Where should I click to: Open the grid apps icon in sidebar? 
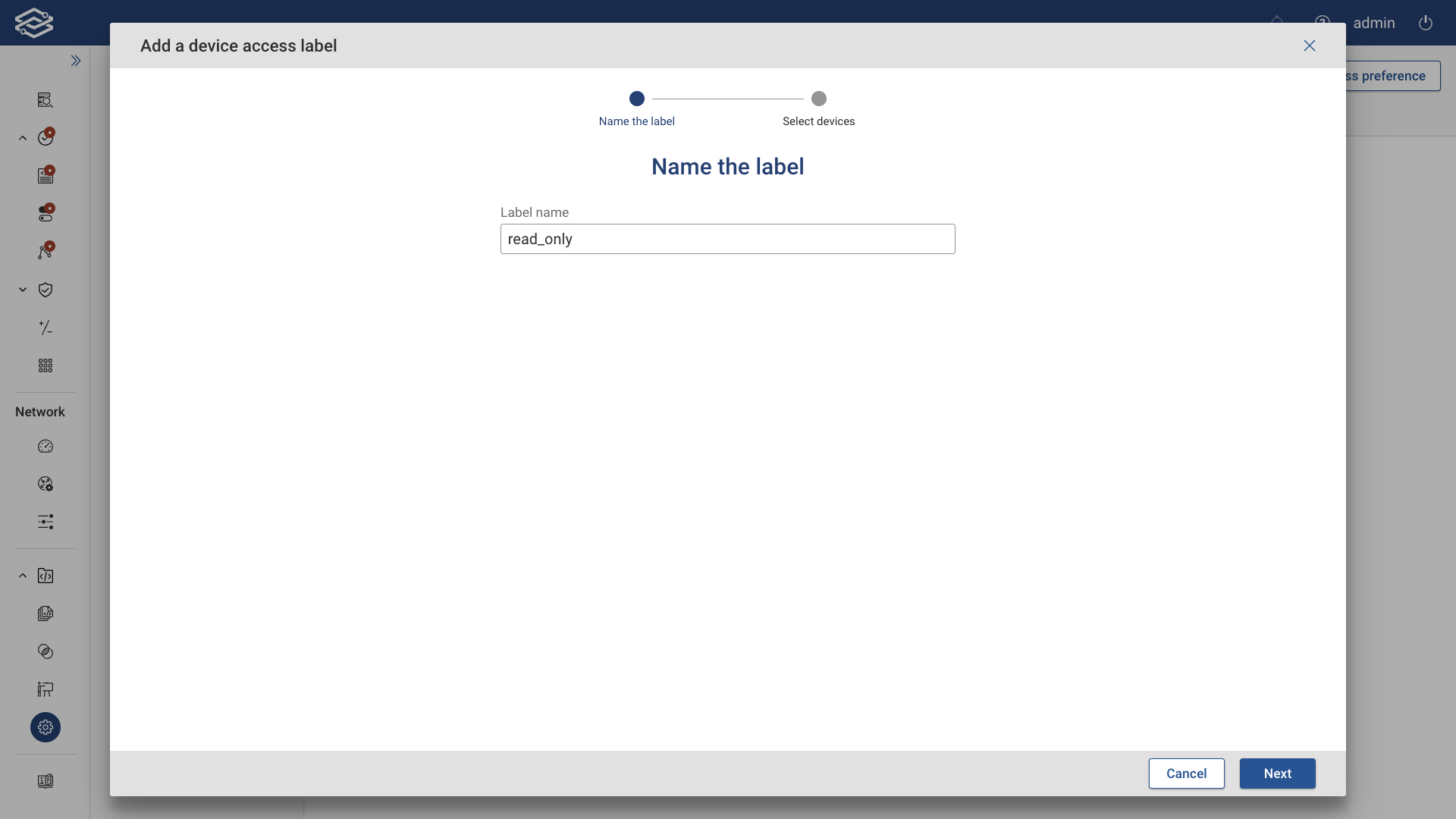tap(45, 366)
